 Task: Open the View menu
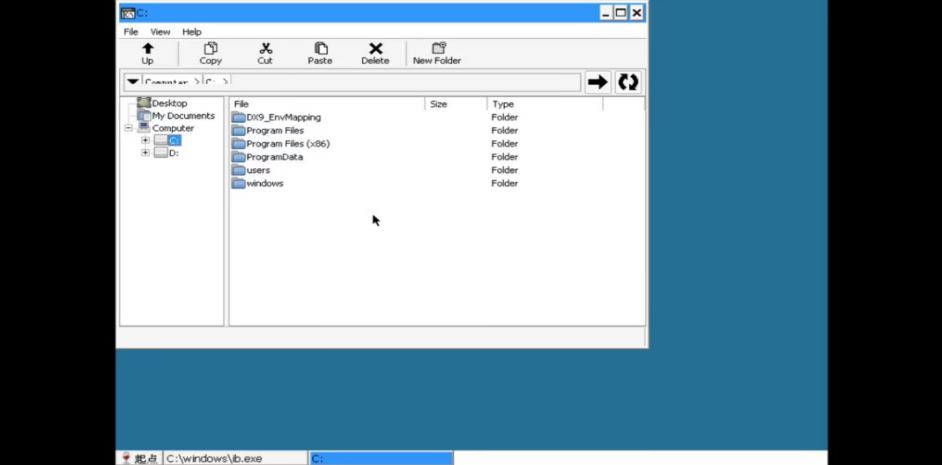160,32
